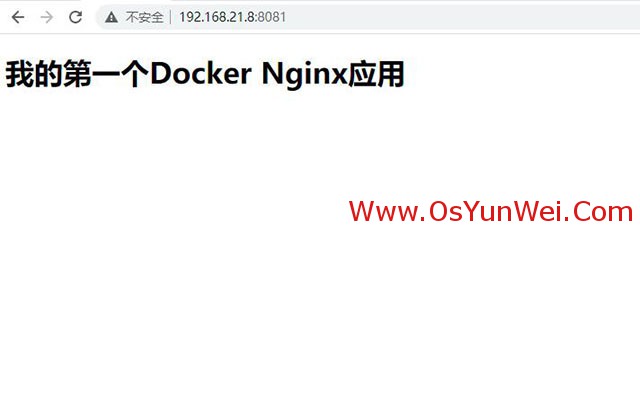Click the red Www.OsYunWei.Com watermark
640x401 pixels.
491,212
